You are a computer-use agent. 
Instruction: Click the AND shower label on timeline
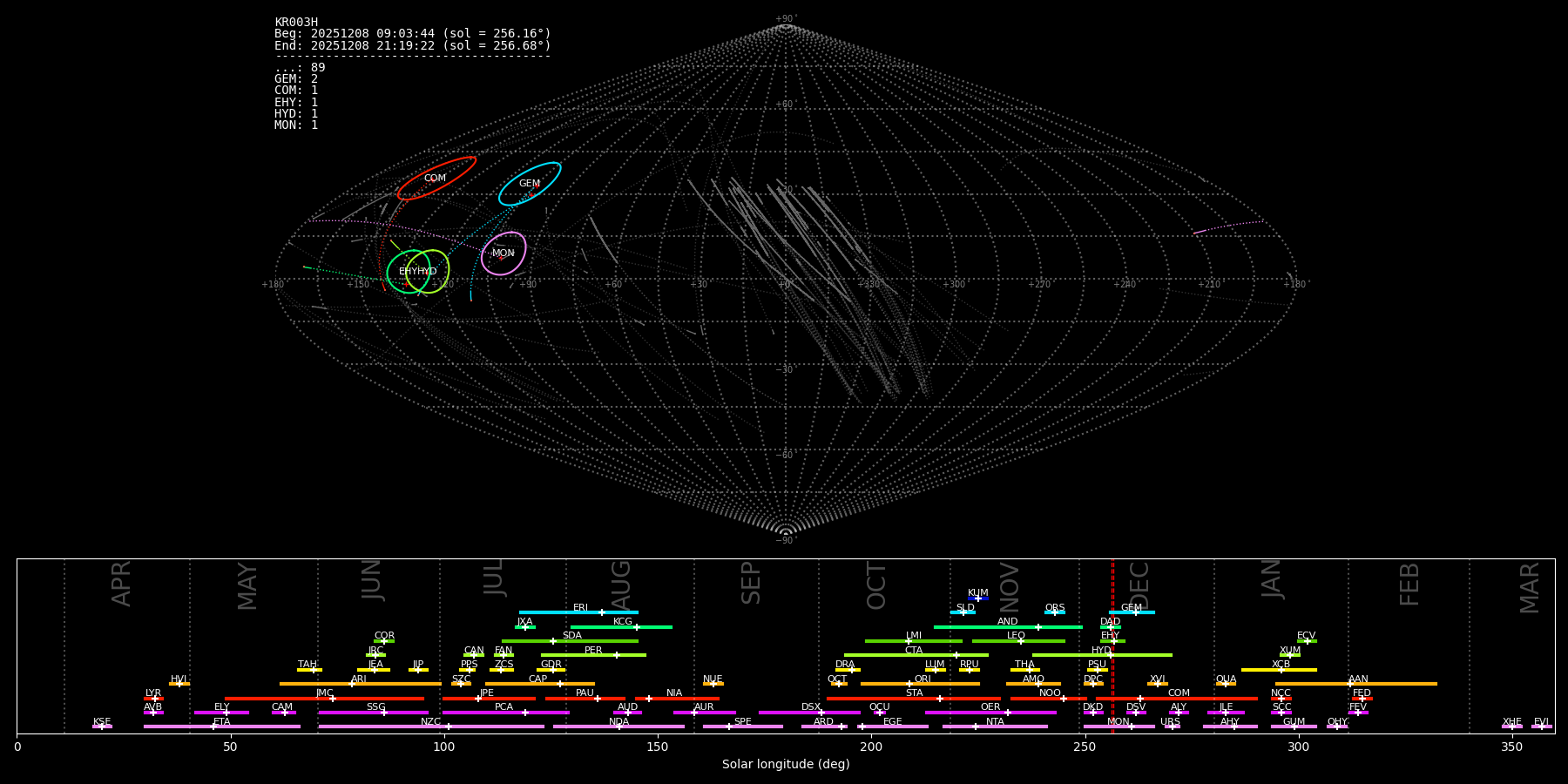coord(1008,622)
